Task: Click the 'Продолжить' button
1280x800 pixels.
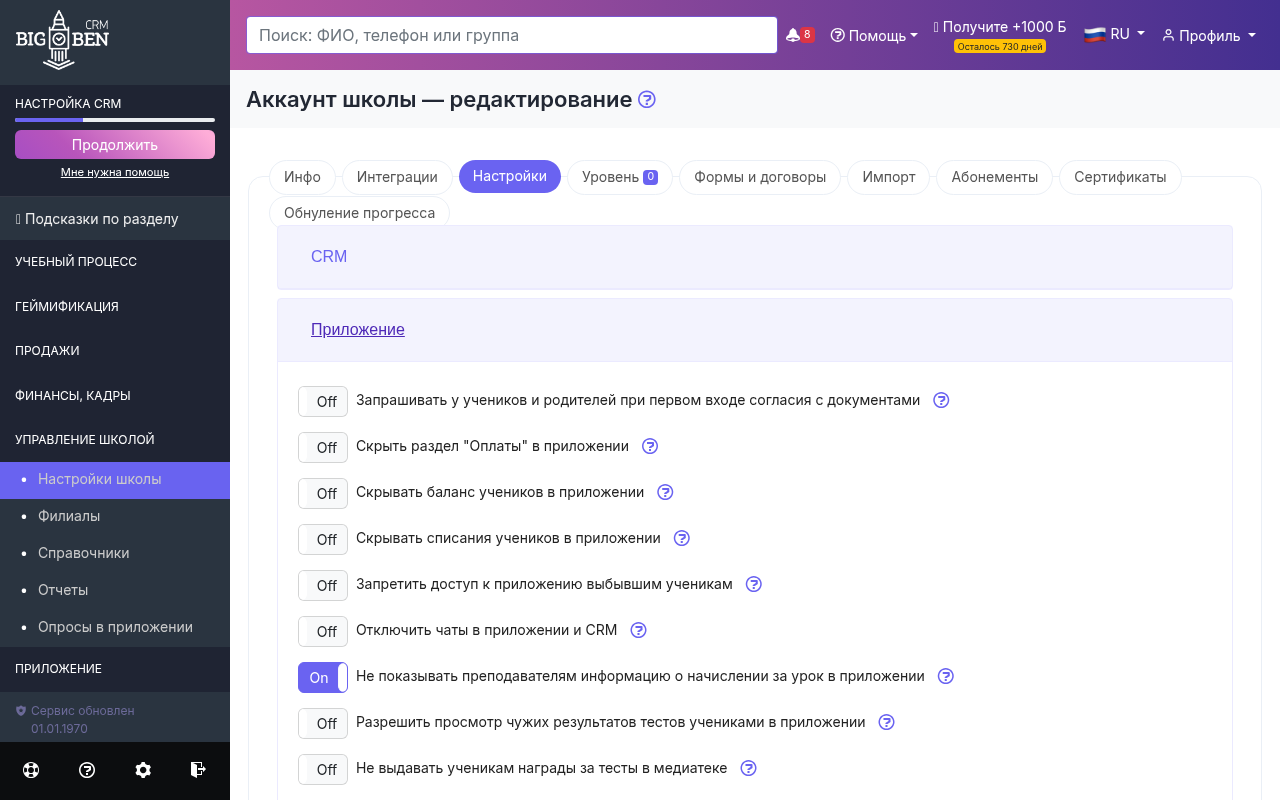Action: 114,144
